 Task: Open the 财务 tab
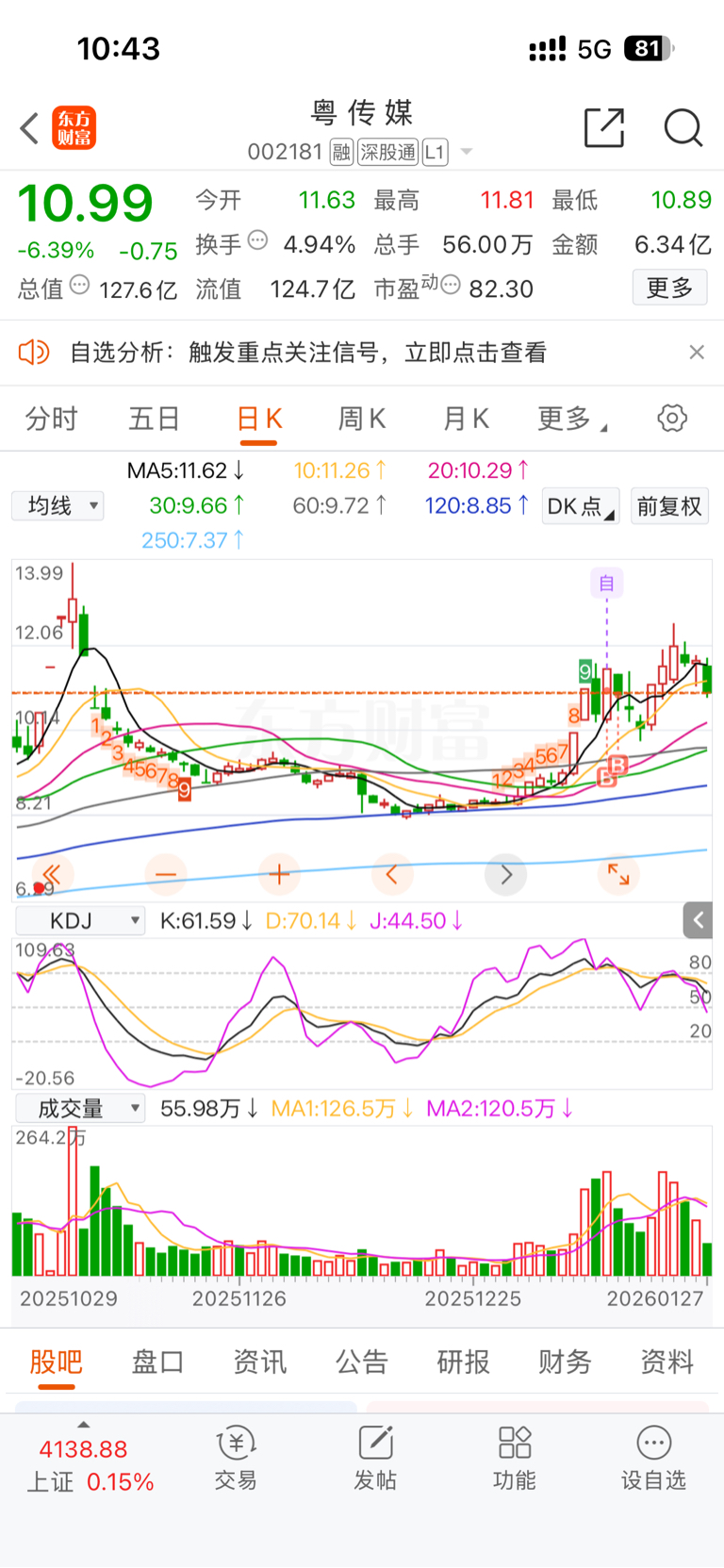(x=566, y=1362)
